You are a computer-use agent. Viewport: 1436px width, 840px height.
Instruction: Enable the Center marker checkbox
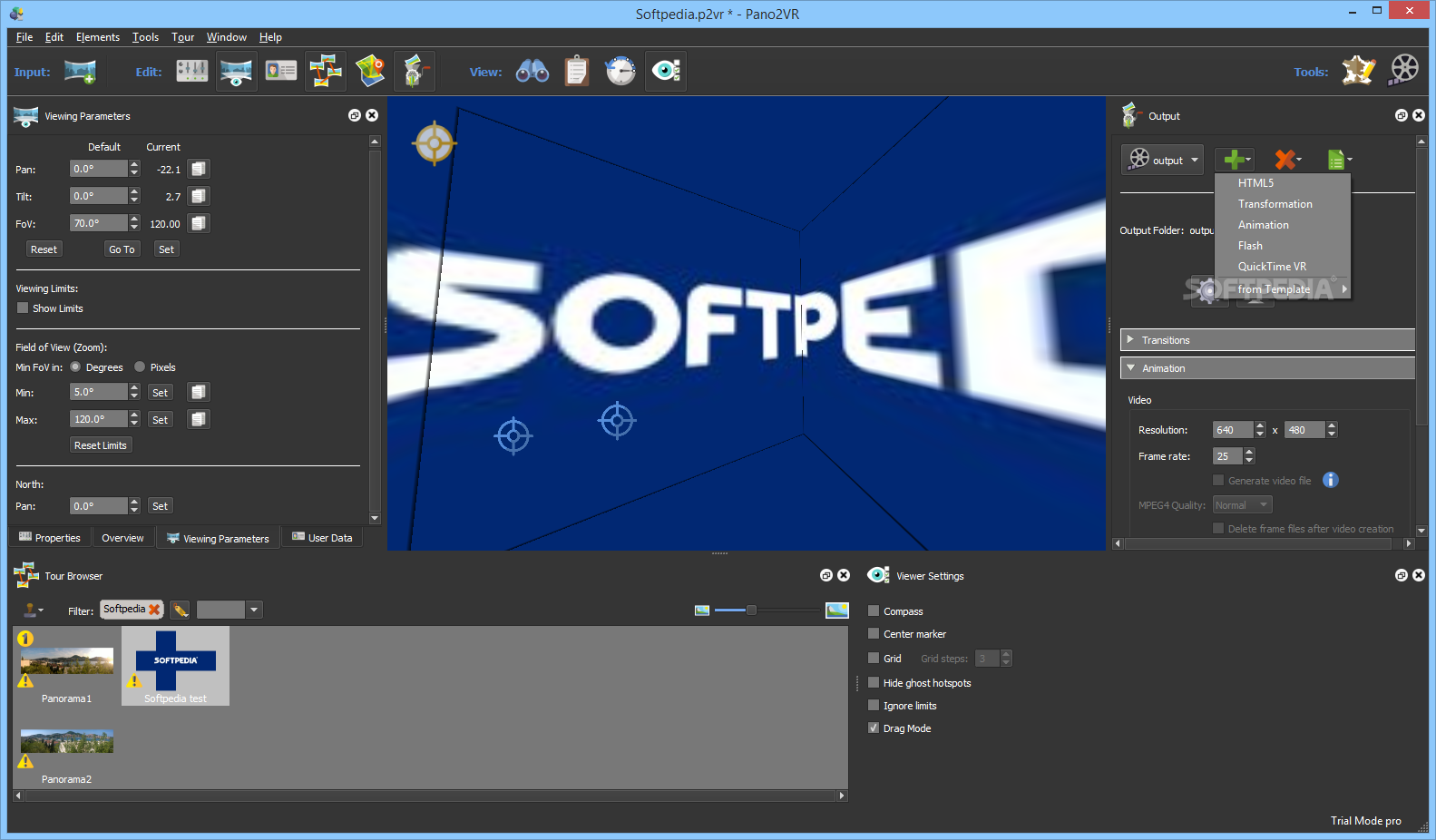(x=874, y=633)
